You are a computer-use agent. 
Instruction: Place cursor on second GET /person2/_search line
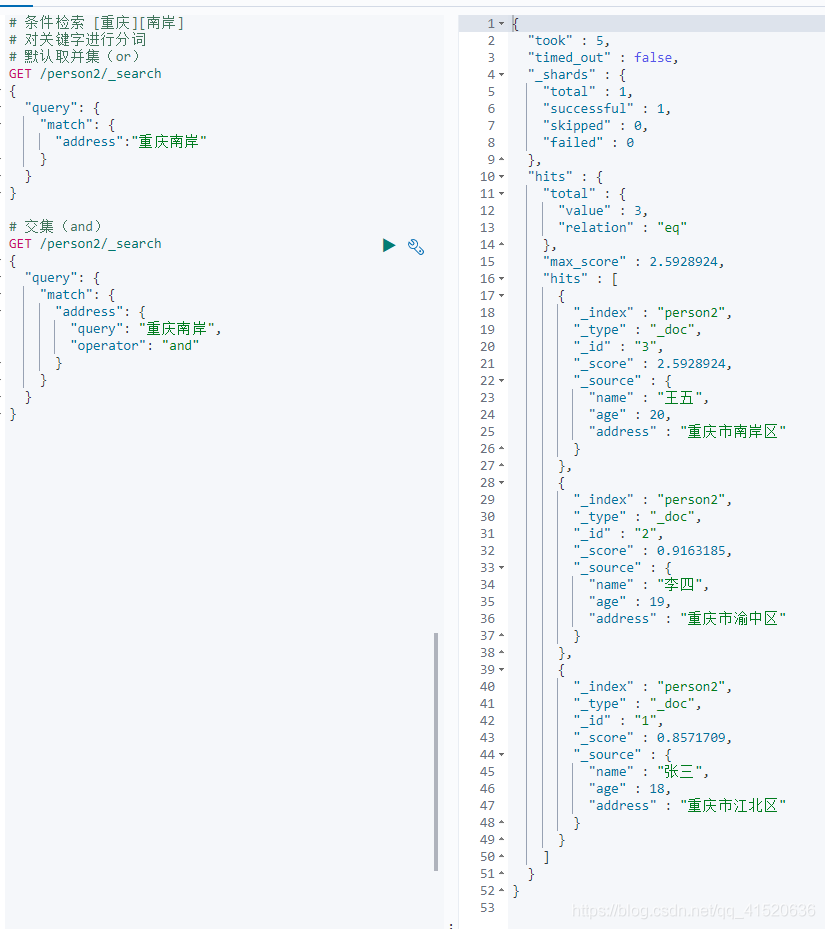pos(85,244)
